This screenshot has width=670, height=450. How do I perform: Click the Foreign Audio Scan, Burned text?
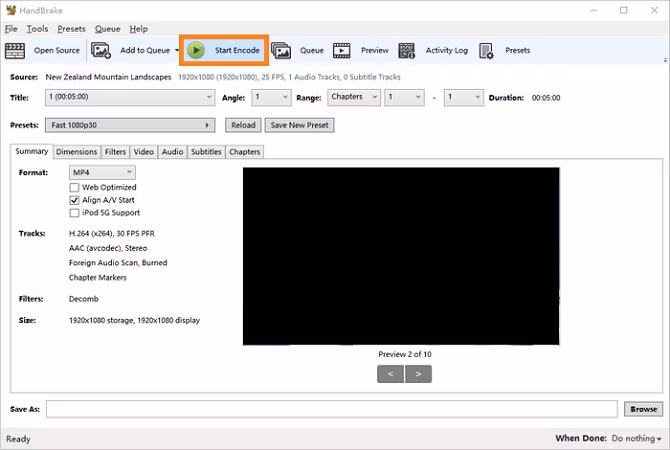[118, 262]
